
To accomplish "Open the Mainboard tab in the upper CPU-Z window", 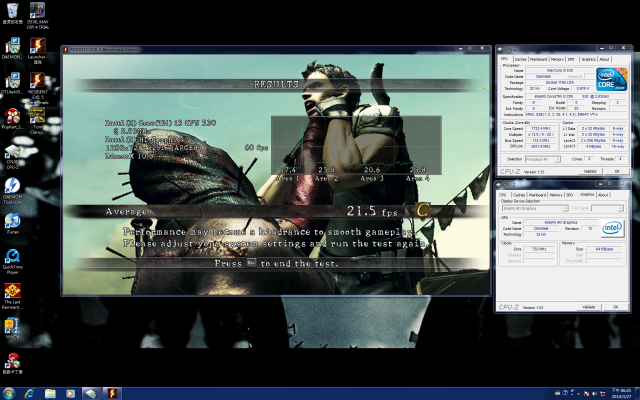I will point(538,59).
